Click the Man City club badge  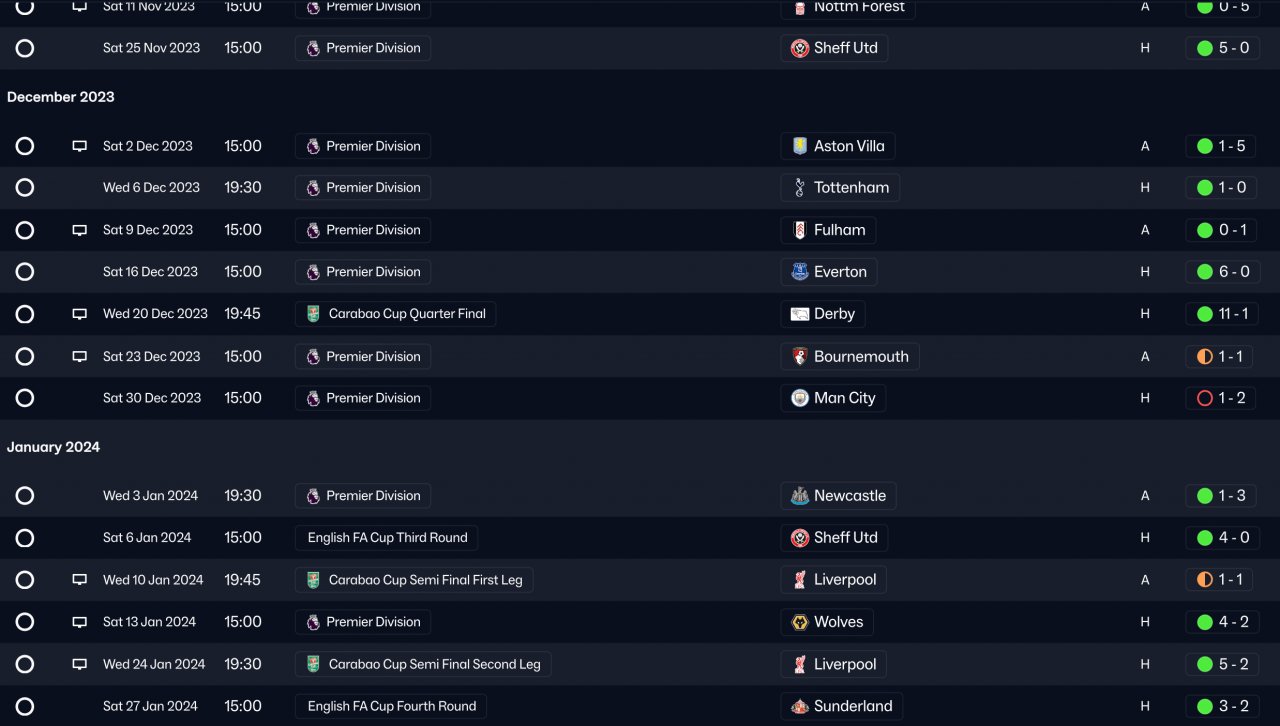(799, 398)
